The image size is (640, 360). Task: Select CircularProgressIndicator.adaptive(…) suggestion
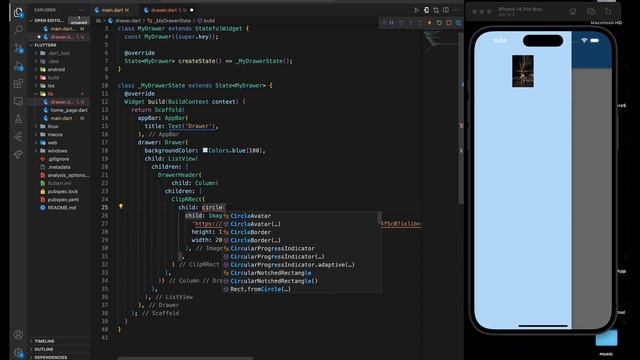click(x=292, y=265)
